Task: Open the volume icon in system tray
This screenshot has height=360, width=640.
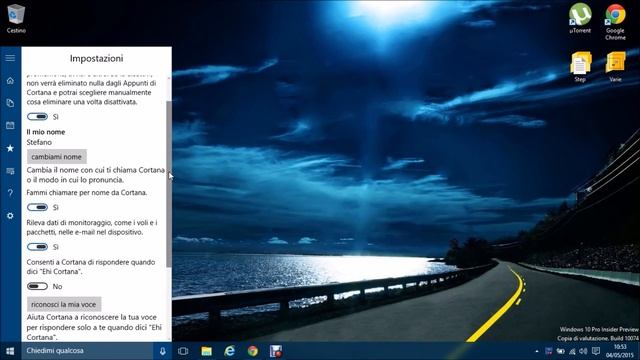Action: (x=583, y=351)
